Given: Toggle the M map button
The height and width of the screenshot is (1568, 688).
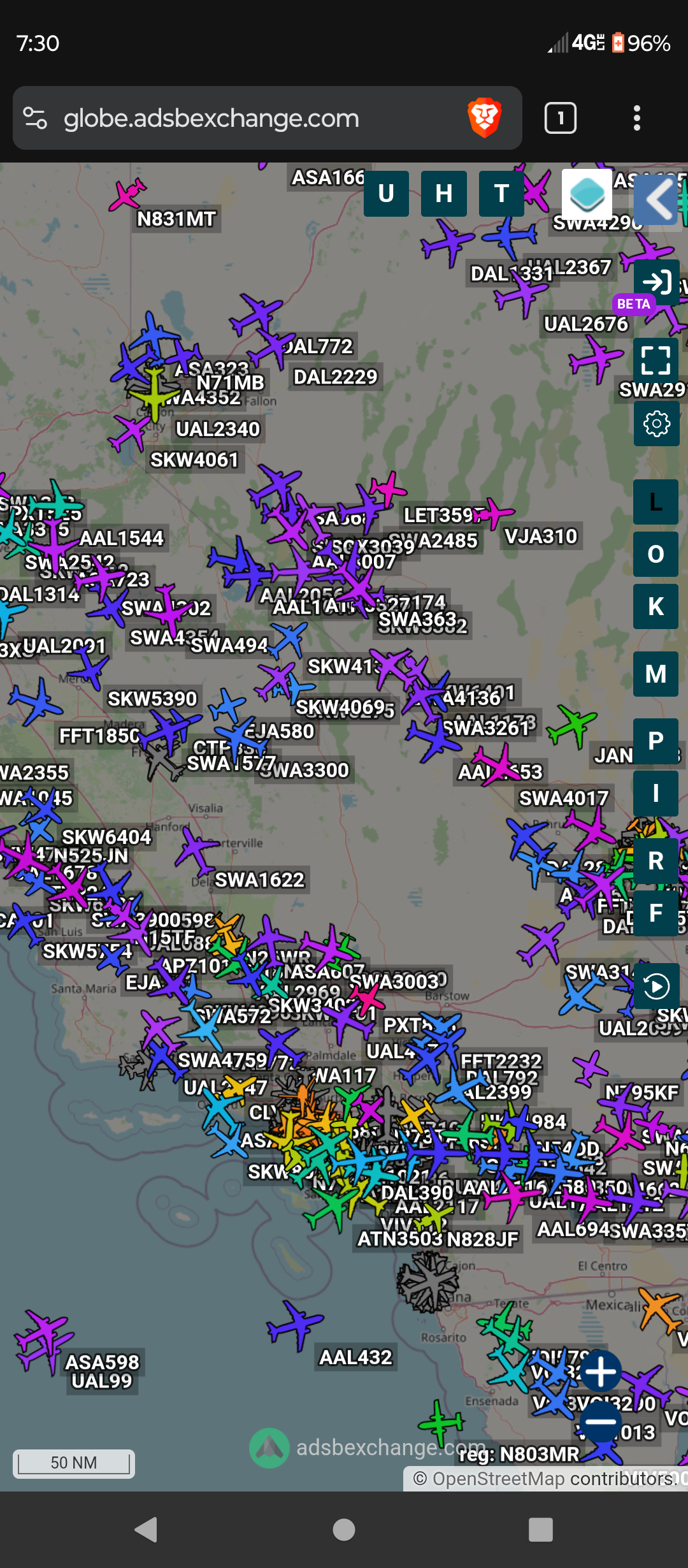Looking at the screenshot, I should 656,674.
